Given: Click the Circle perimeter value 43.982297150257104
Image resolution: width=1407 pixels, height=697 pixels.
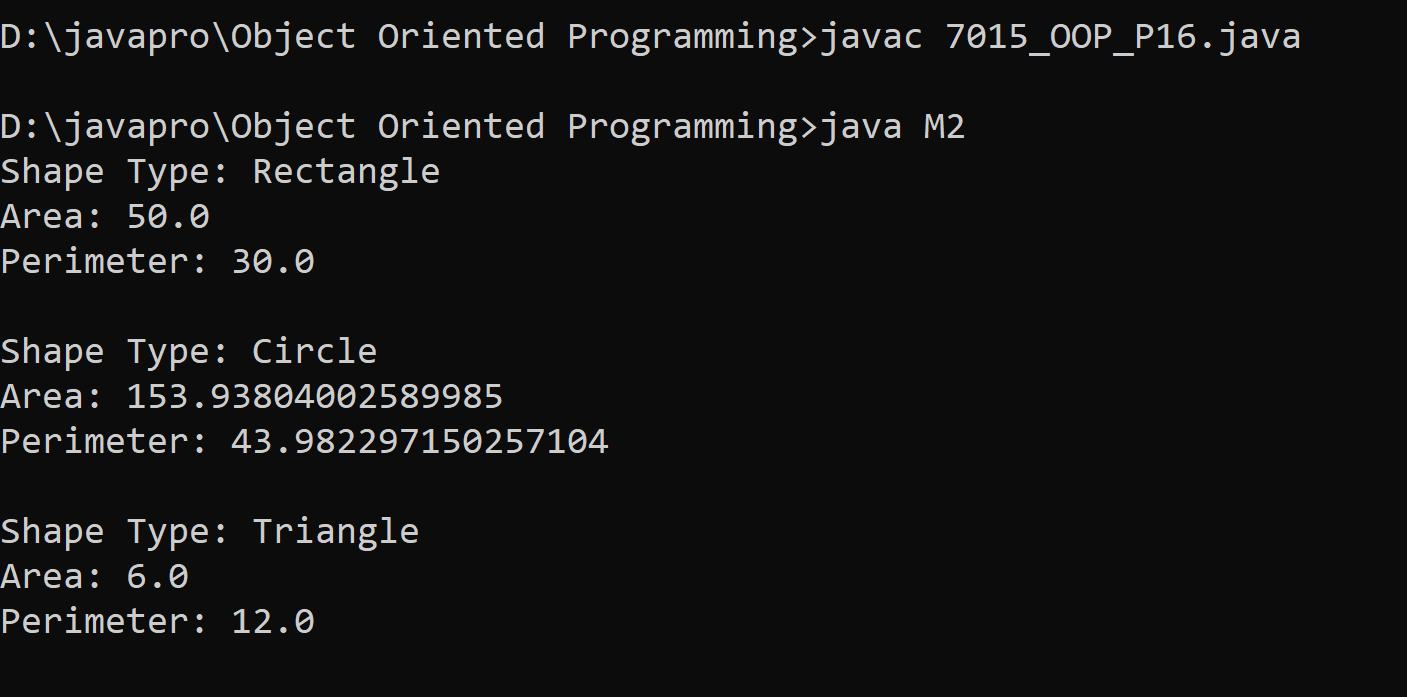Looking at the screenshot, I should tap(420, 442).
